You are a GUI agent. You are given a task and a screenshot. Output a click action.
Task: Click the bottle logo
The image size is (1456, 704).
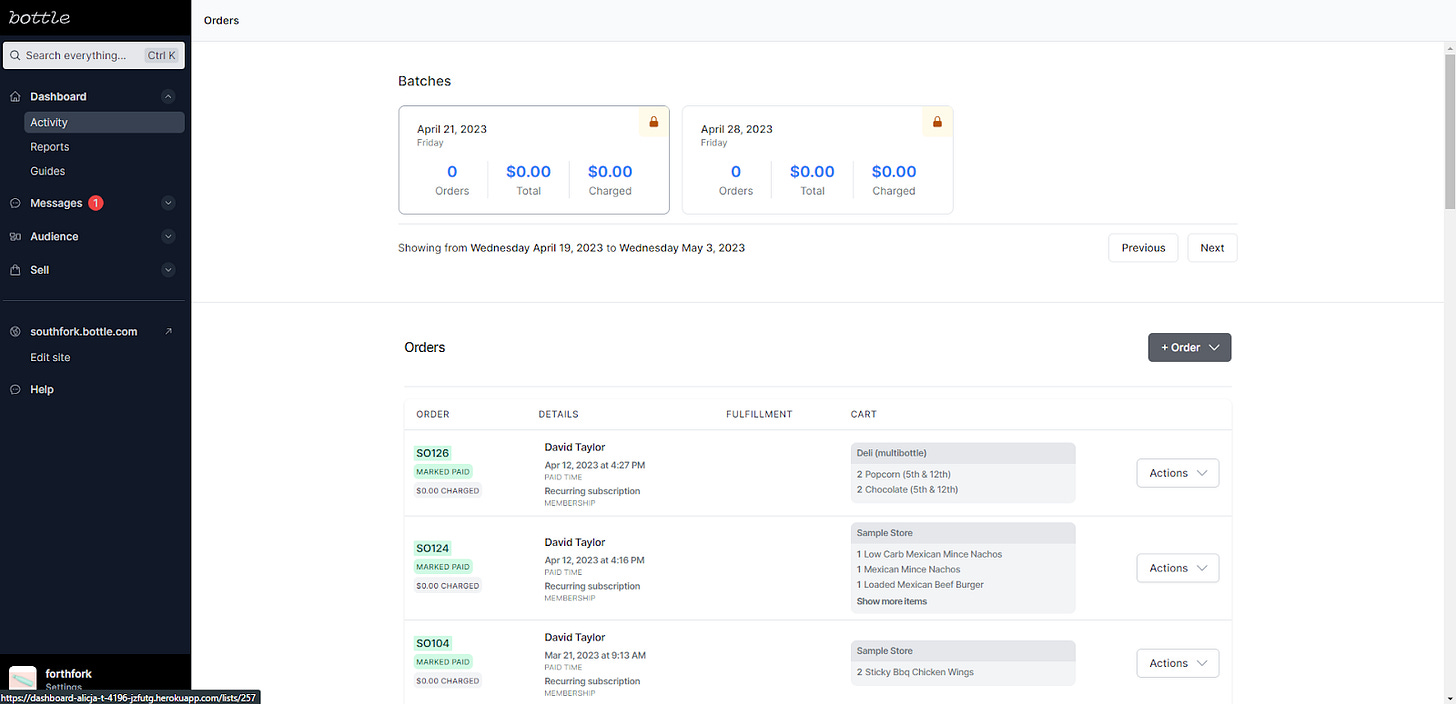coord(39,18)
